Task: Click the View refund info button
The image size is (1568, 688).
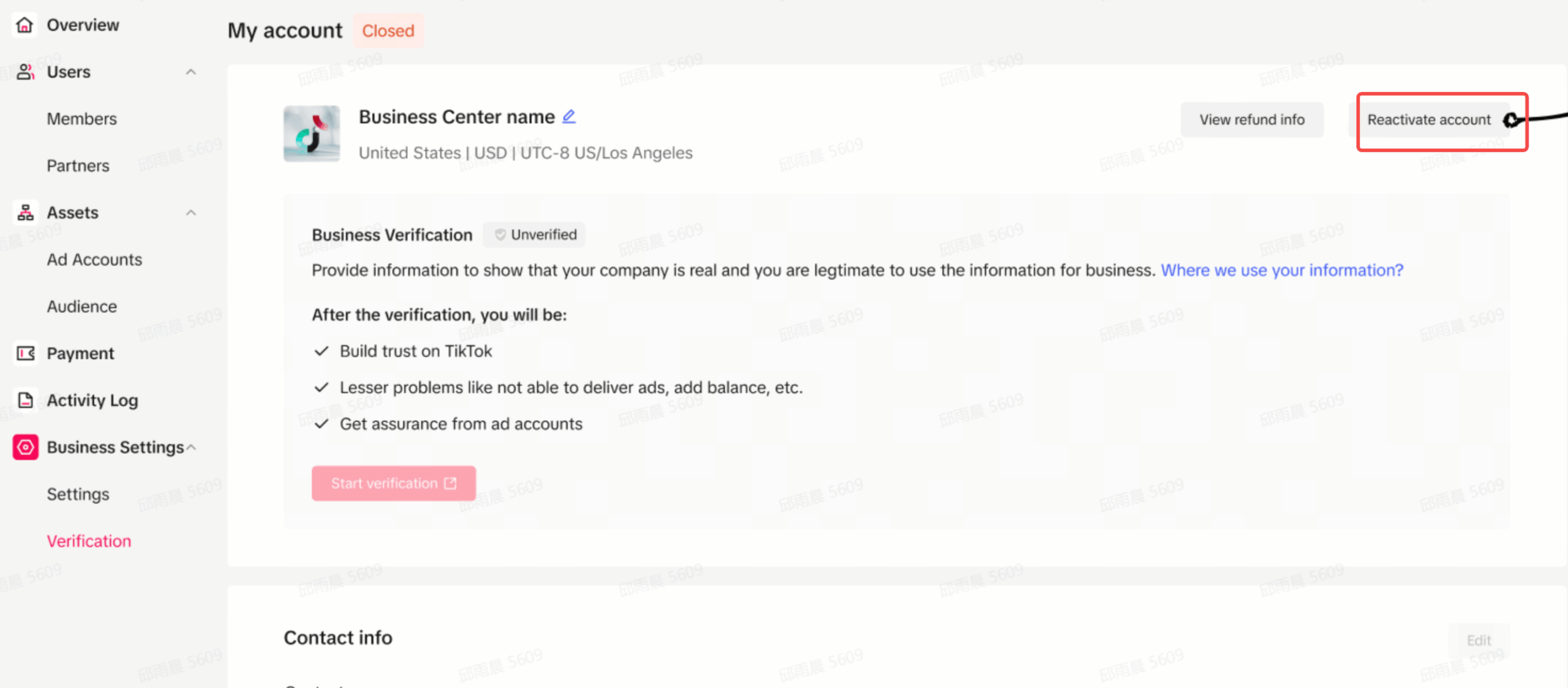Action: pos(1251,120)
